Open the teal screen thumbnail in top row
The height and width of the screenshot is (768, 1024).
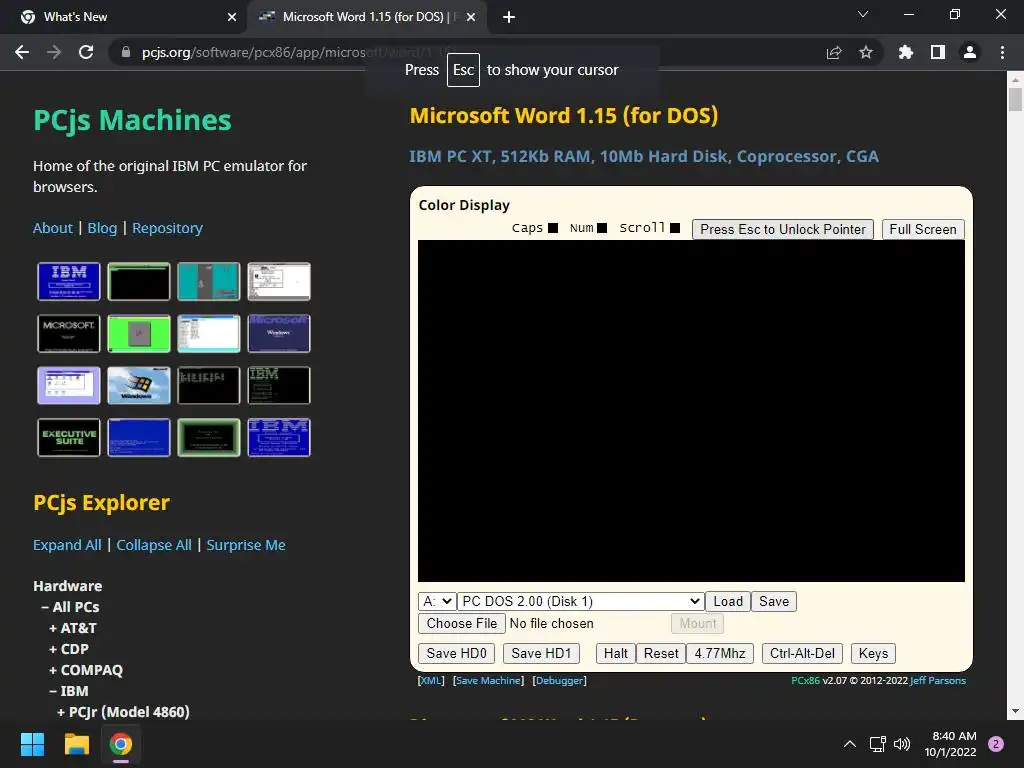(x=208, y=281)
